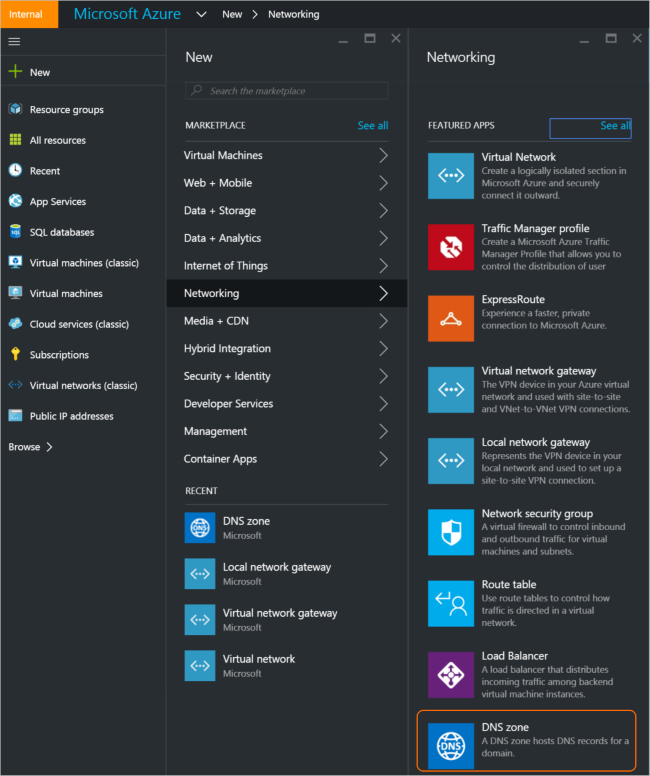The height and width of the screenshot is (776, 650).
Task: Click the App Services globe icon
Action: click(15, 201)
